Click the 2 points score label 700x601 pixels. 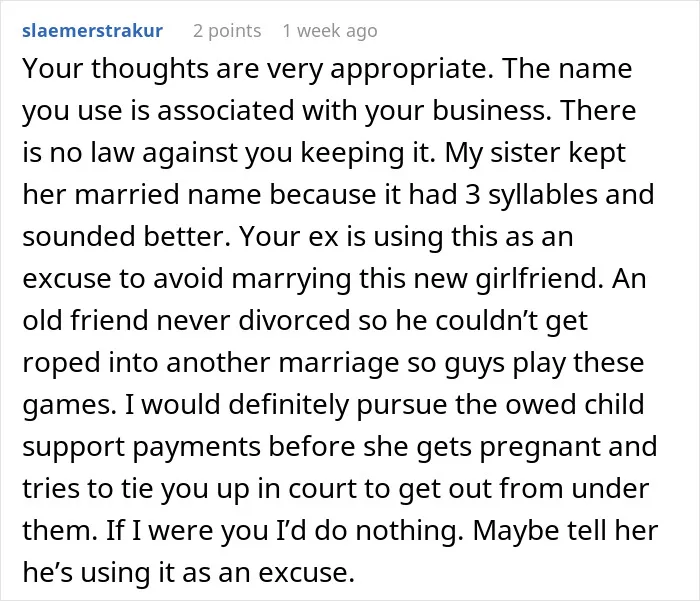click(x=227, y=31)
